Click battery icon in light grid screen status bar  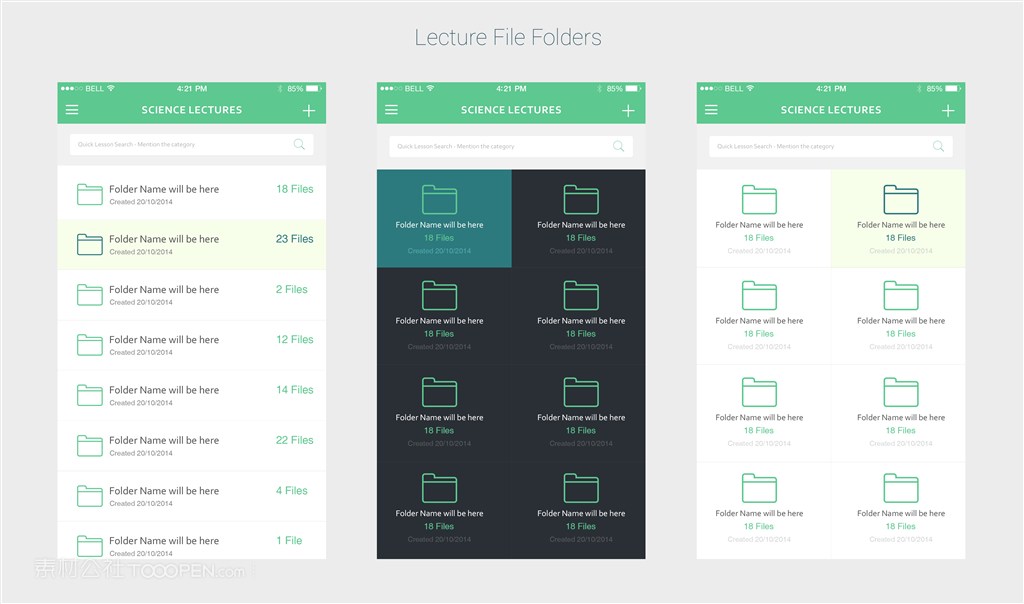[953, 88]
